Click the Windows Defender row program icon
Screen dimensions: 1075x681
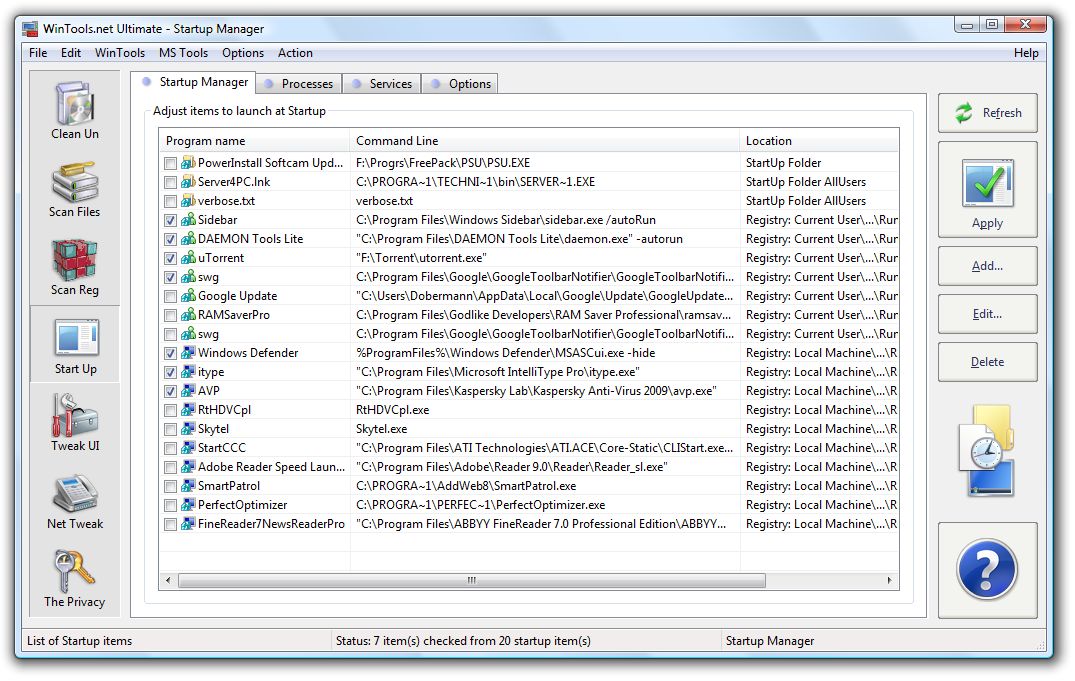click(189, 353)
